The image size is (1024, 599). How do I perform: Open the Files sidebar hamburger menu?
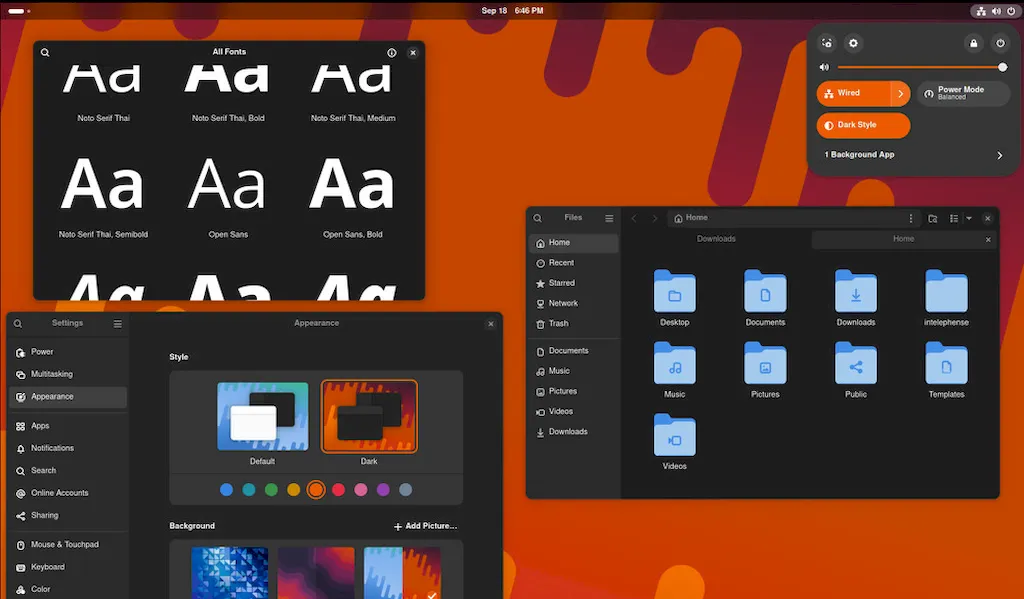(x=609, y=218)
